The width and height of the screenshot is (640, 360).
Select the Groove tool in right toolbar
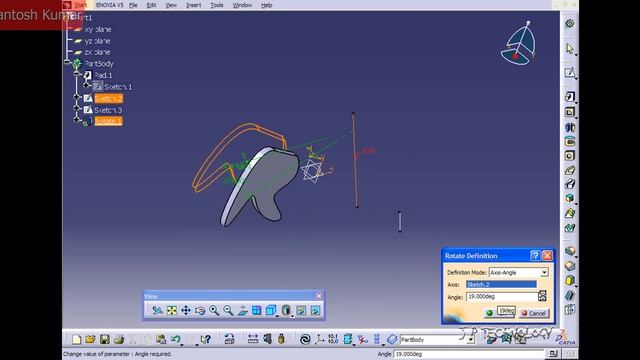tap(570, 142)
